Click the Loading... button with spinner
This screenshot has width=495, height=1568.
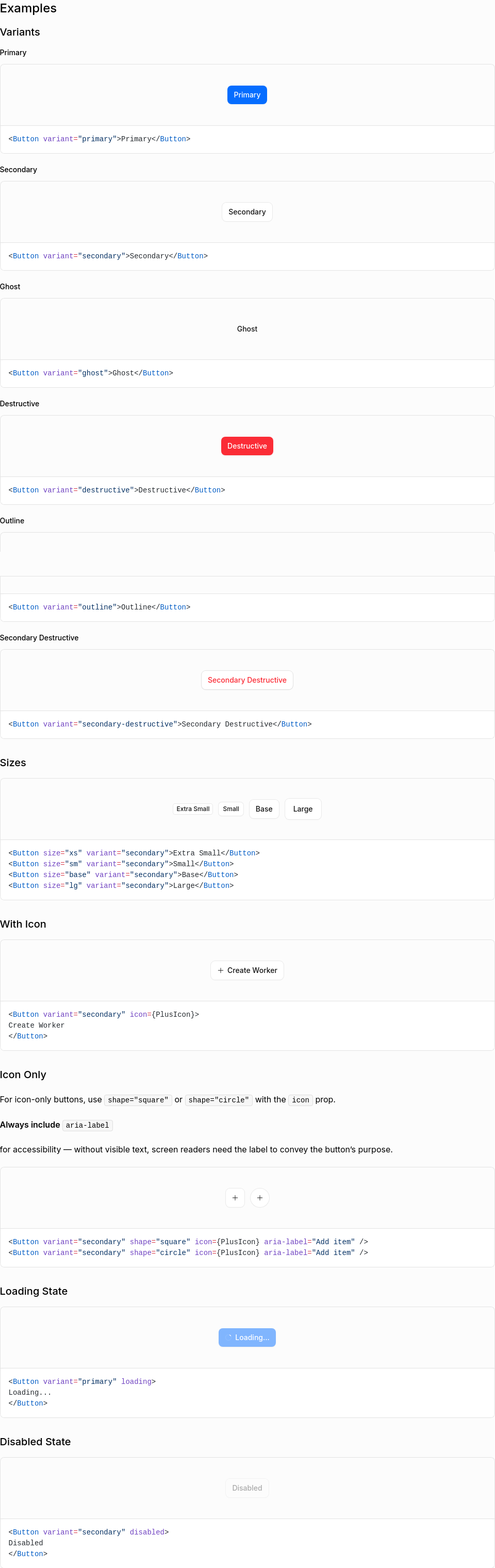pos(247,1338)
